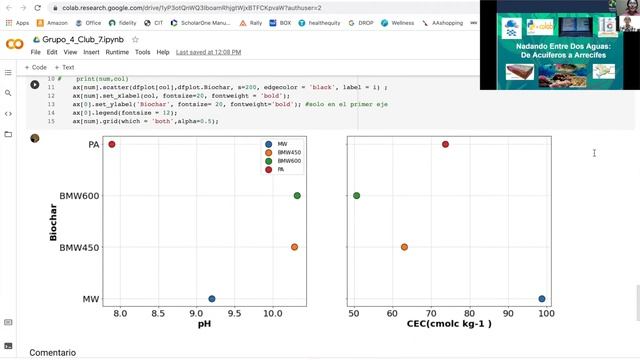640x360 pixels.
Task: Open the DROP bookmark
Action: pyautogui.click(x=361, y=23)
